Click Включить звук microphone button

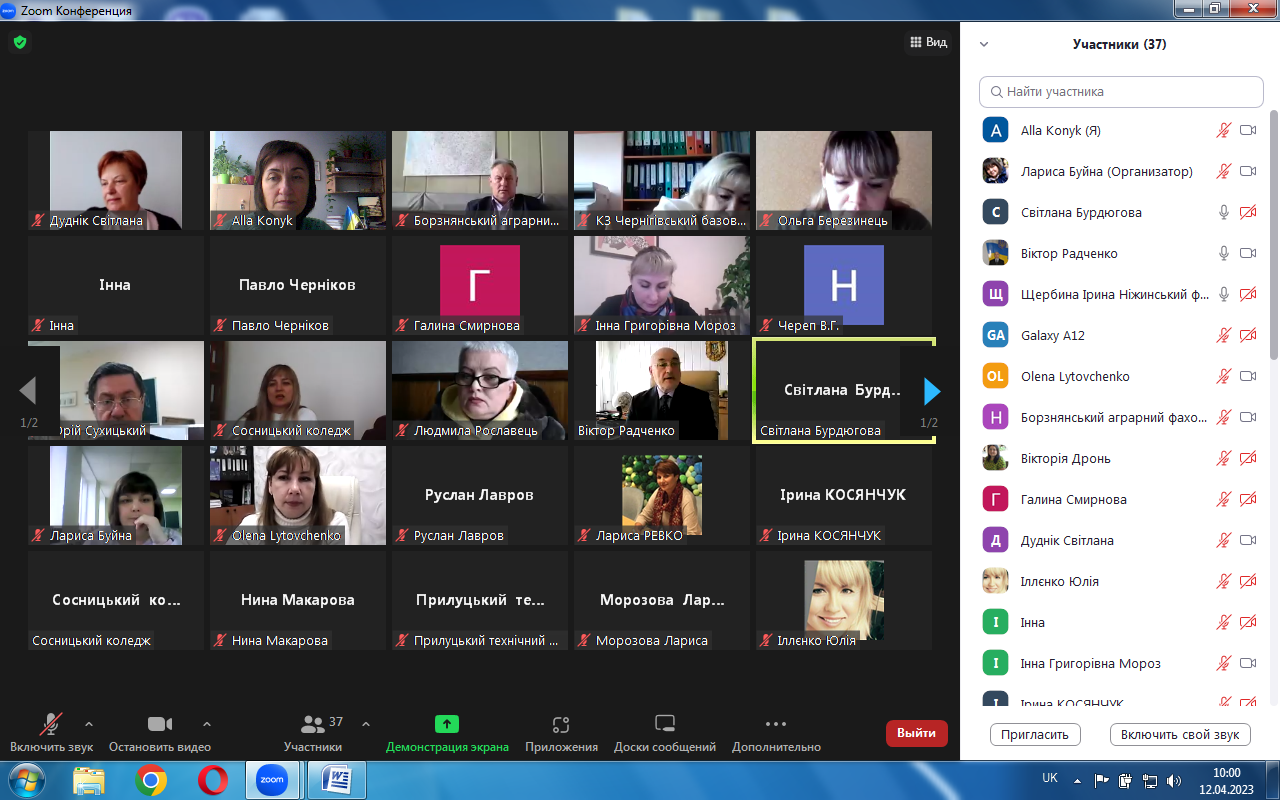tap(51, 733)
